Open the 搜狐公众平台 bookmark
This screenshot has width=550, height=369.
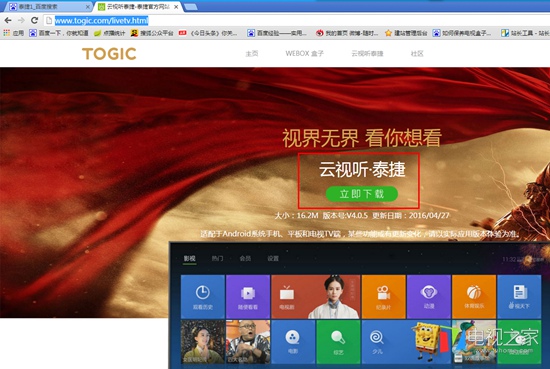pyautogui.click(x=152, y=33)
